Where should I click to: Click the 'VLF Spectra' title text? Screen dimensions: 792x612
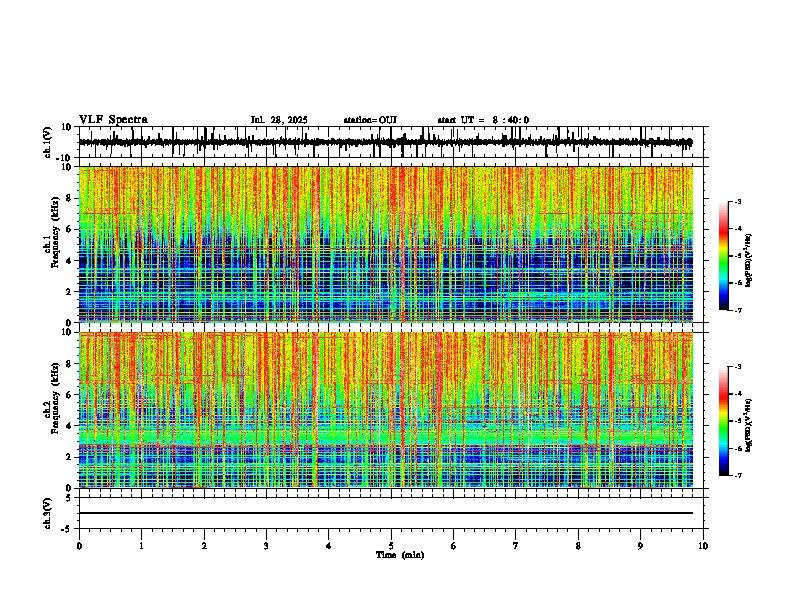coord(113,120)
